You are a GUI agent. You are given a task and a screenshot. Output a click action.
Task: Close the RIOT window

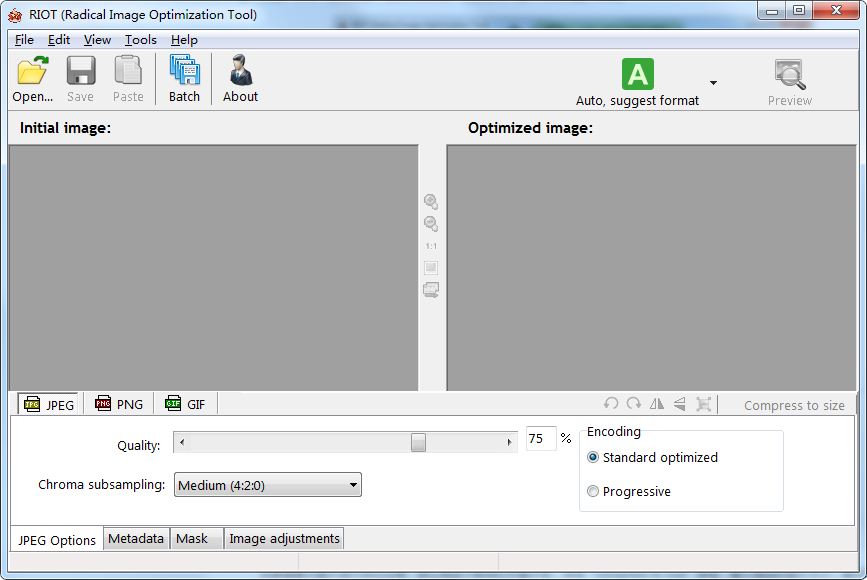[837, 11]
